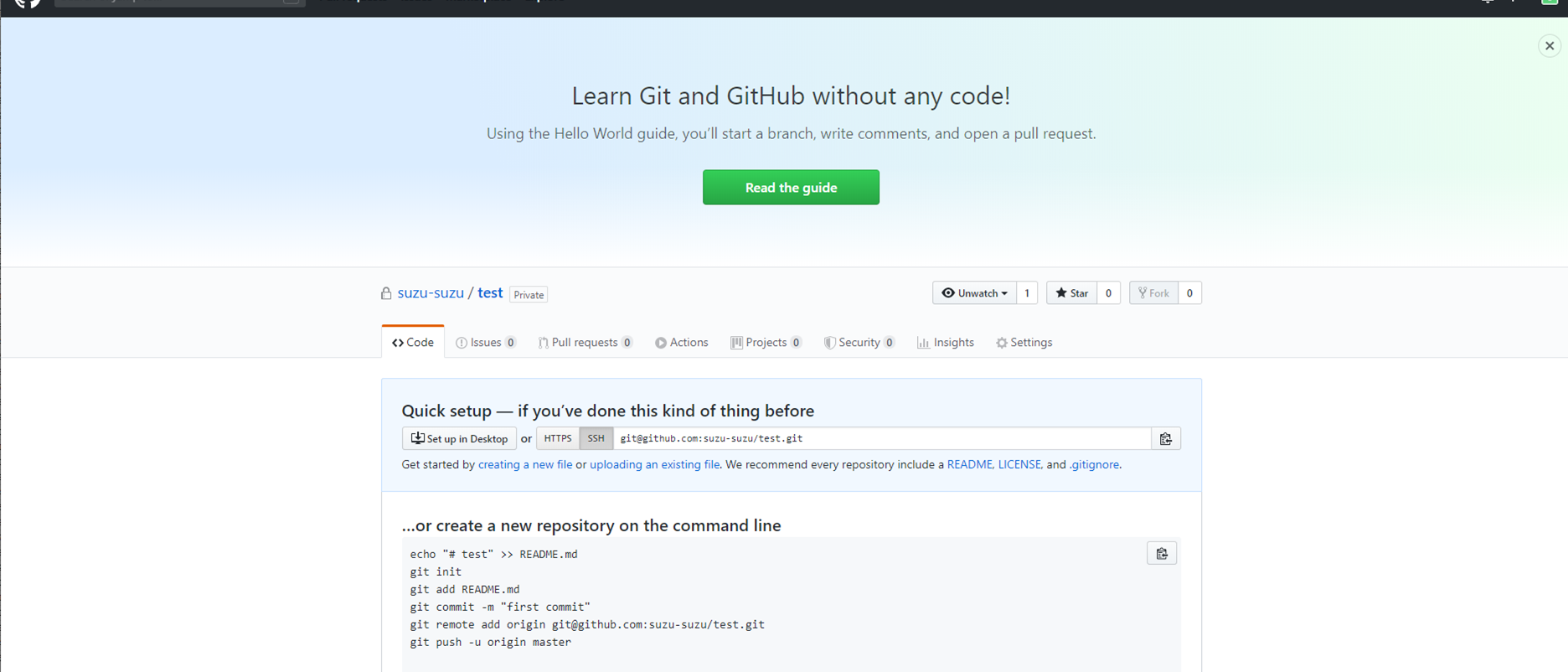The height and width of the screenshot is (672, 1568).
Task: Dismiss the Learn Git banner
Action: pos(1550,46)
